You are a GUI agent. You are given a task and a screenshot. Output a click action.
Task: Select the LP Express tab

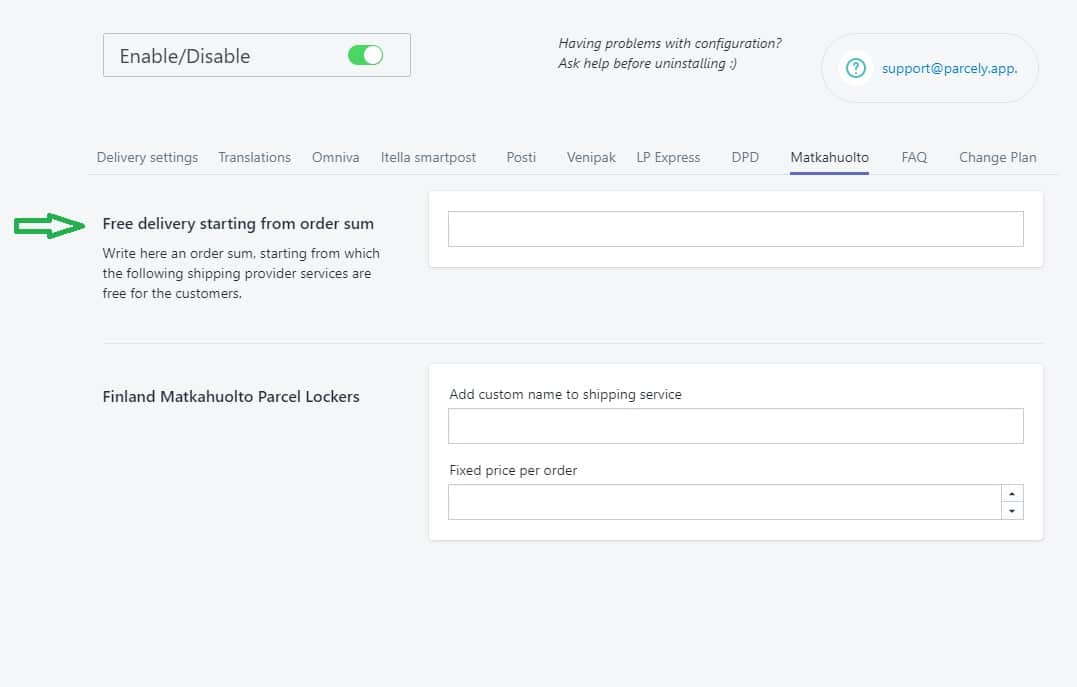(668, 157)
